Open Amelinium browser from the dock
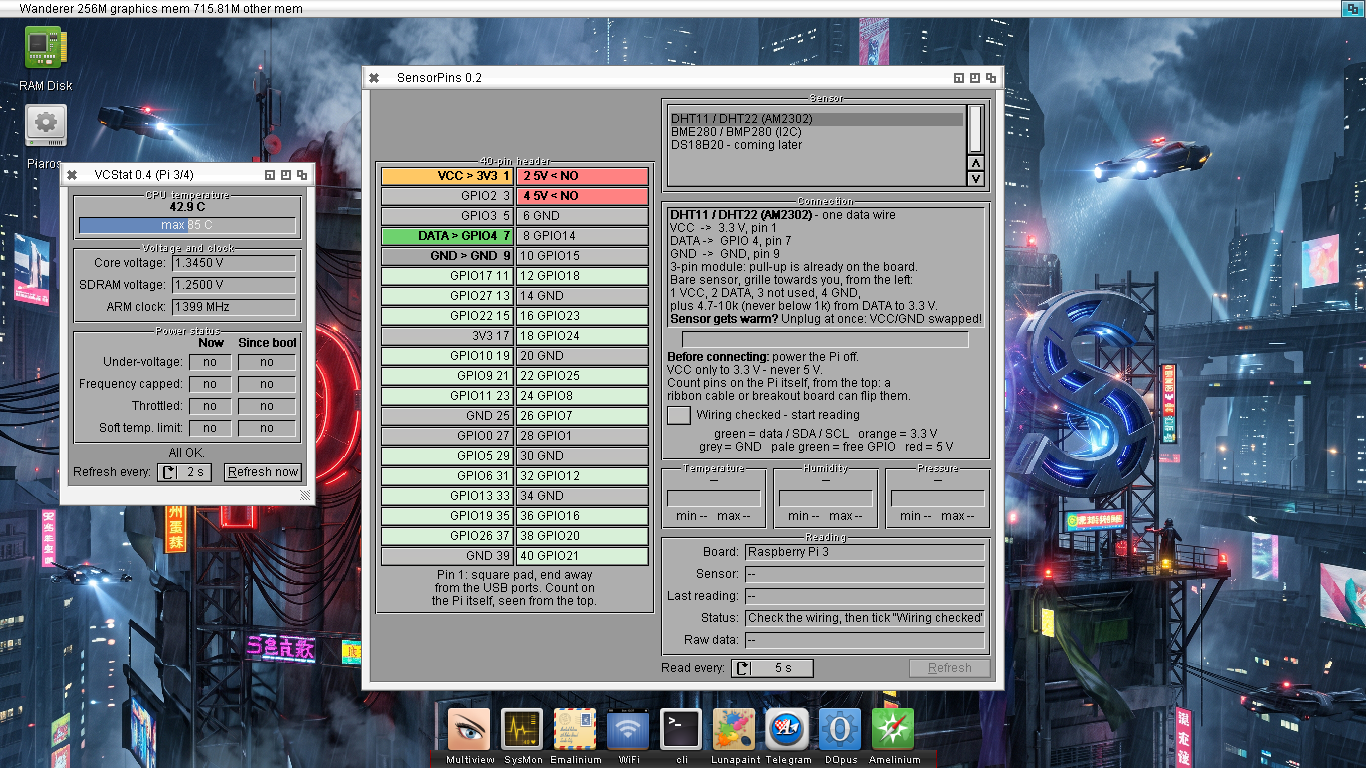Image resolution: width=1366 pixels, height=768 pixels. (x=893, y=729)
